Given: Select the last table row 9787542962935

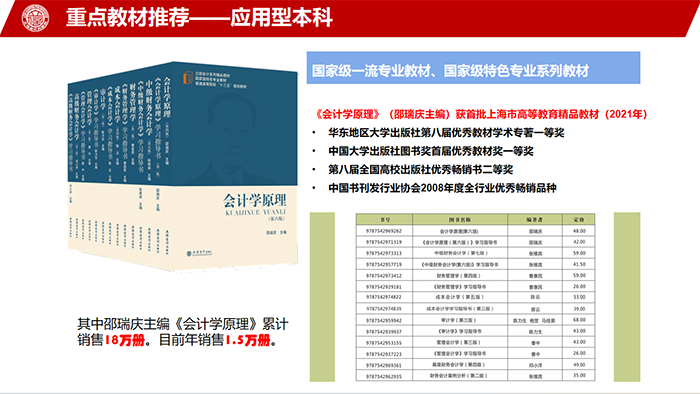Looking at the screenshot, I should pos(475,376).
